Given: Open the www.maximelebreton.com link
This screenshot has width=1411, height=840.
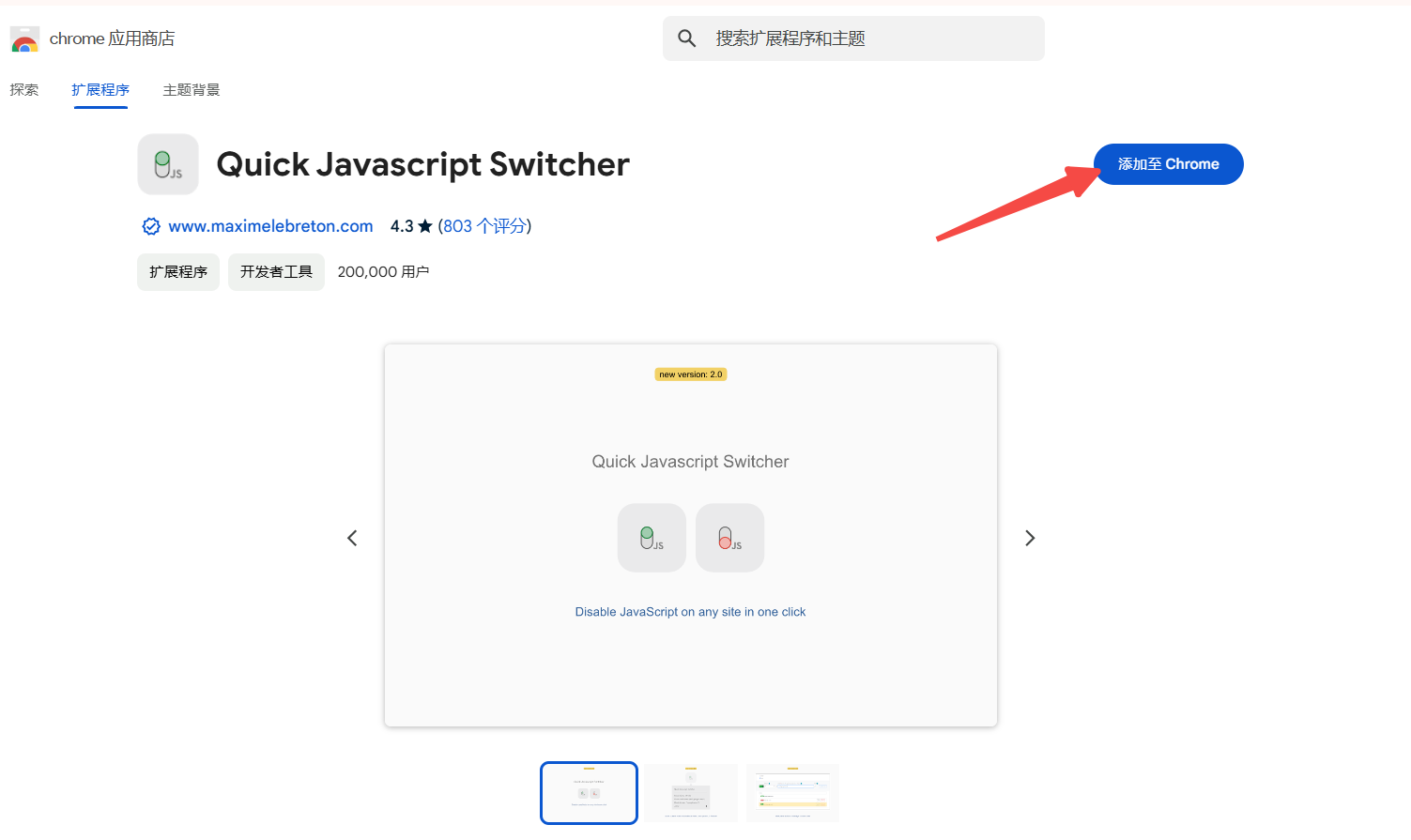Looking at the screenshot, I should pos(271,226).
